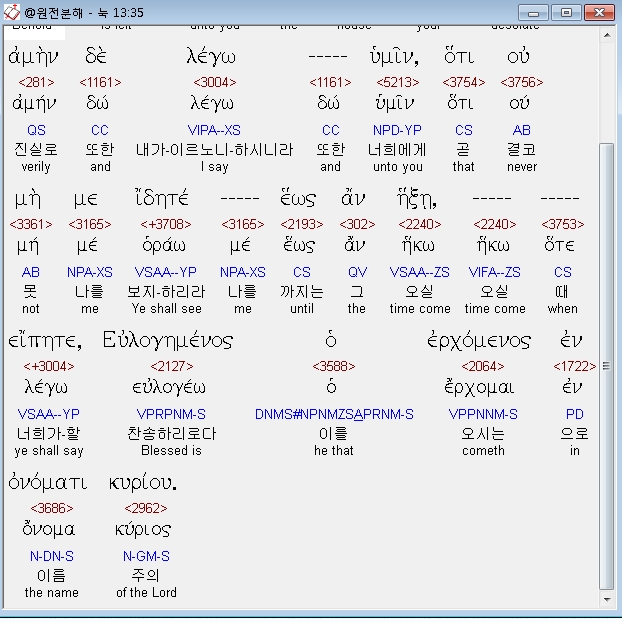Click Strong's number <2064>
Image resolution: width=622 pixels, height=619 pixels.
483,366
